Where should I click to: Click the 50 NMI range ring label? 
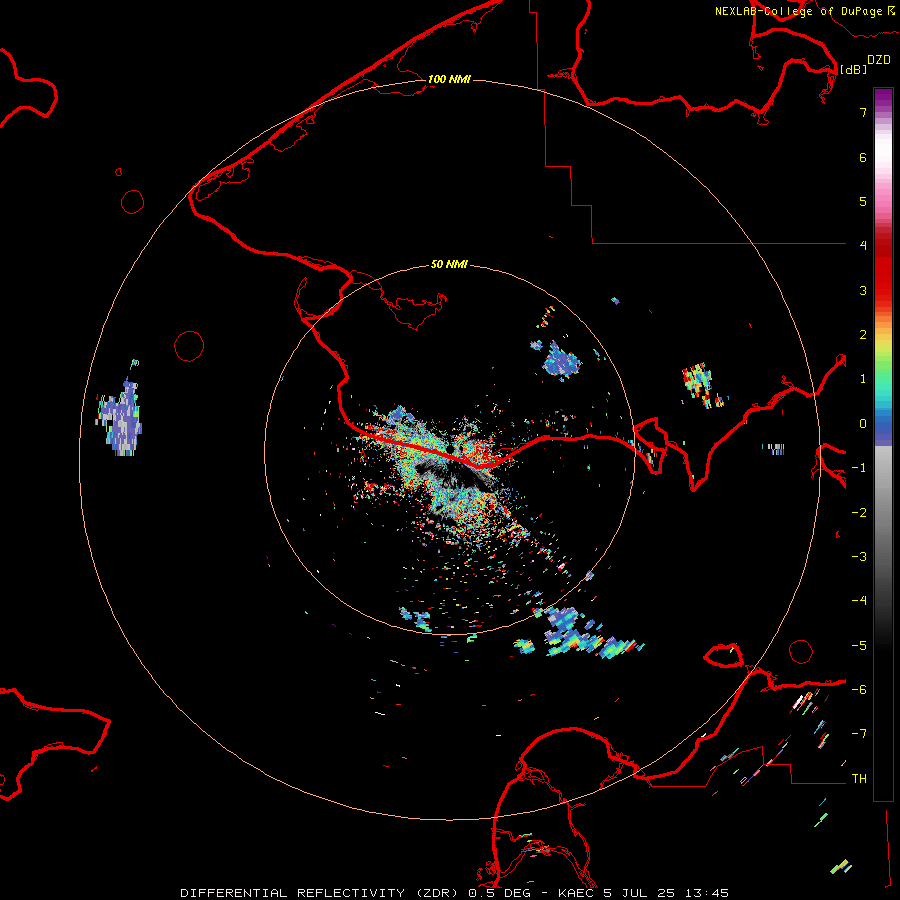click(x=449, y=264)
